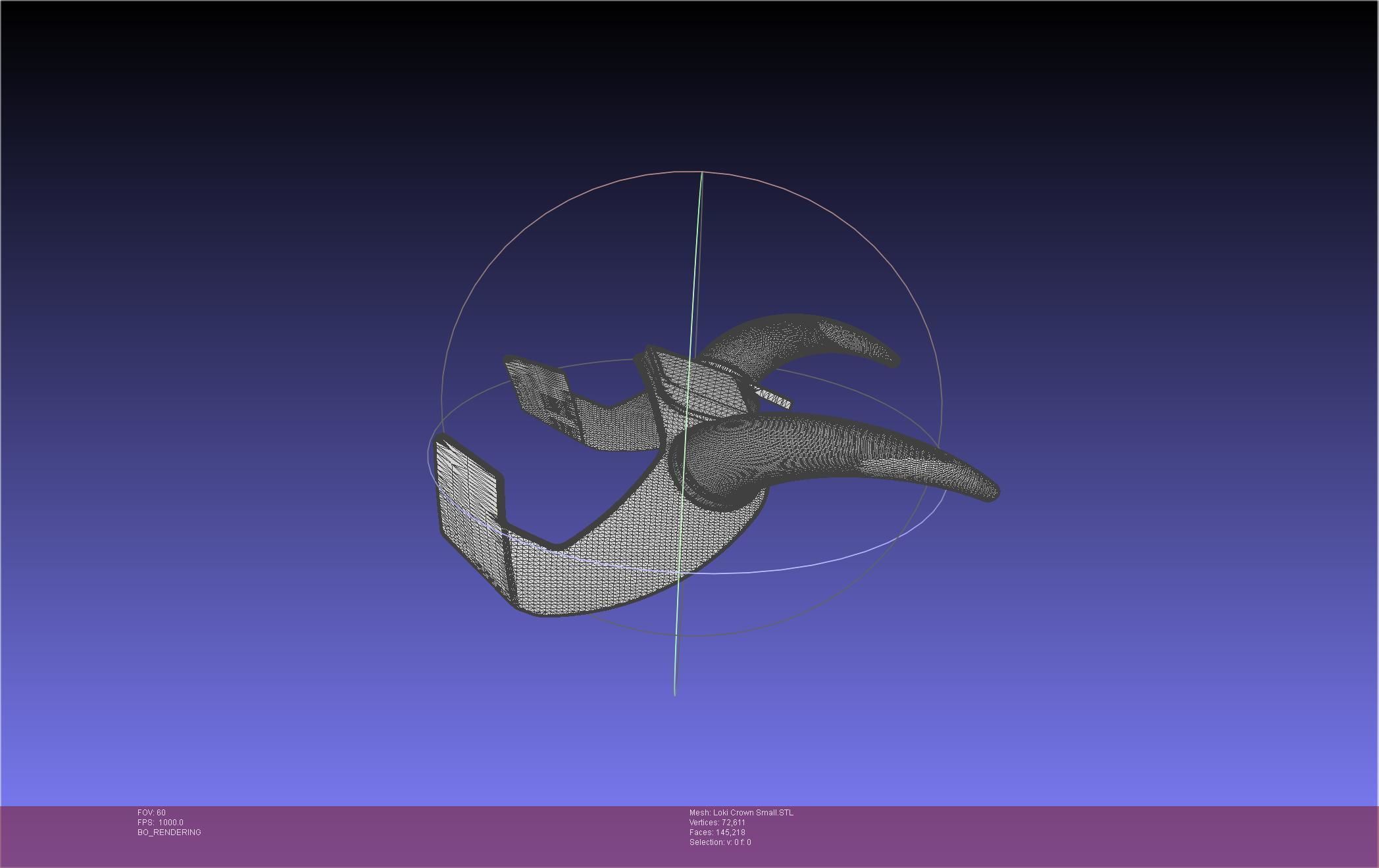The height and width of the screenshot is (868, 1379).
Task: Click the tip of the large front horn
Action: [993, 490]
